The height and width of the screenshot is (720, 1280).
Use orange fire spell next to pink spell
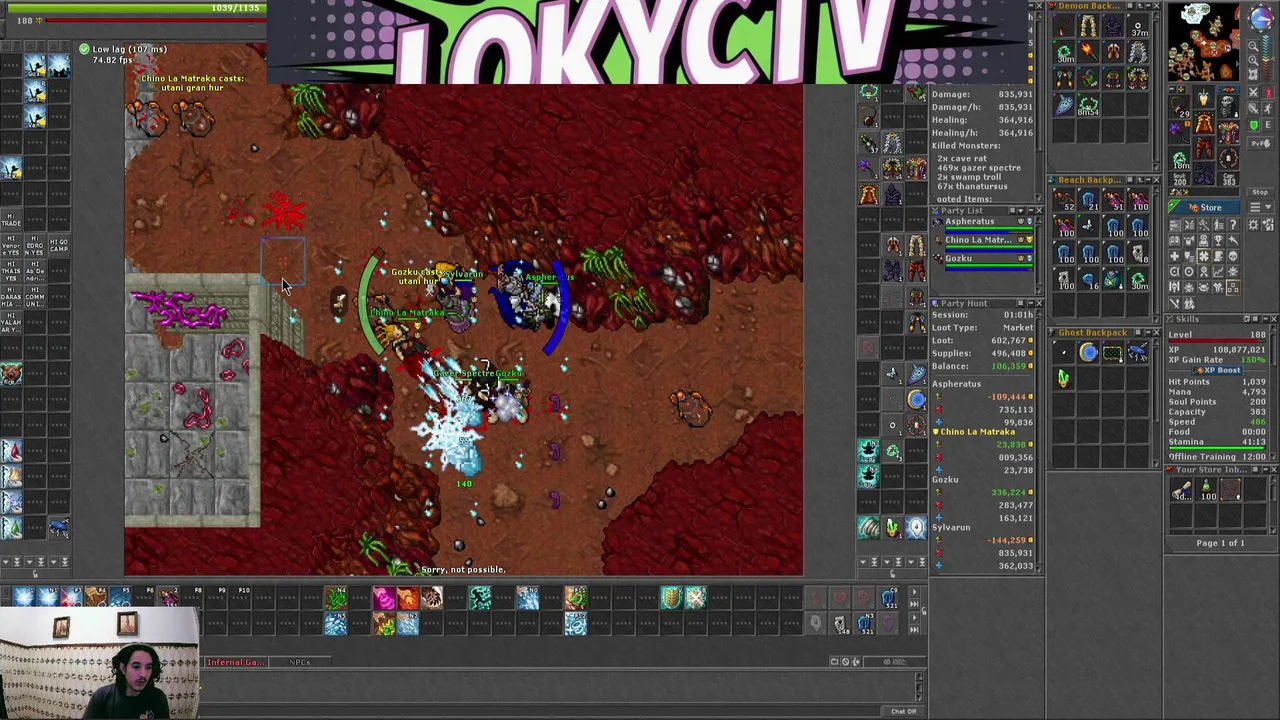point(408,598)
